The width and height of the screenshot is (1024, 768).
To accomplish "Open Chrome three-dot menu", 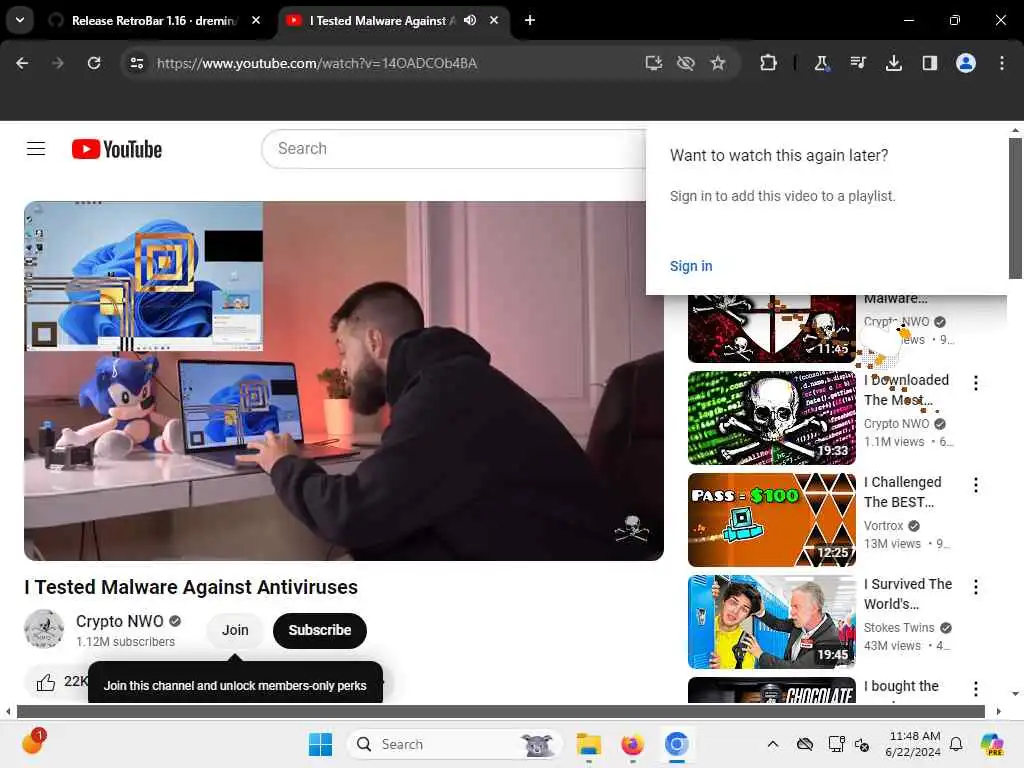I will click(x=1001, y=63).
